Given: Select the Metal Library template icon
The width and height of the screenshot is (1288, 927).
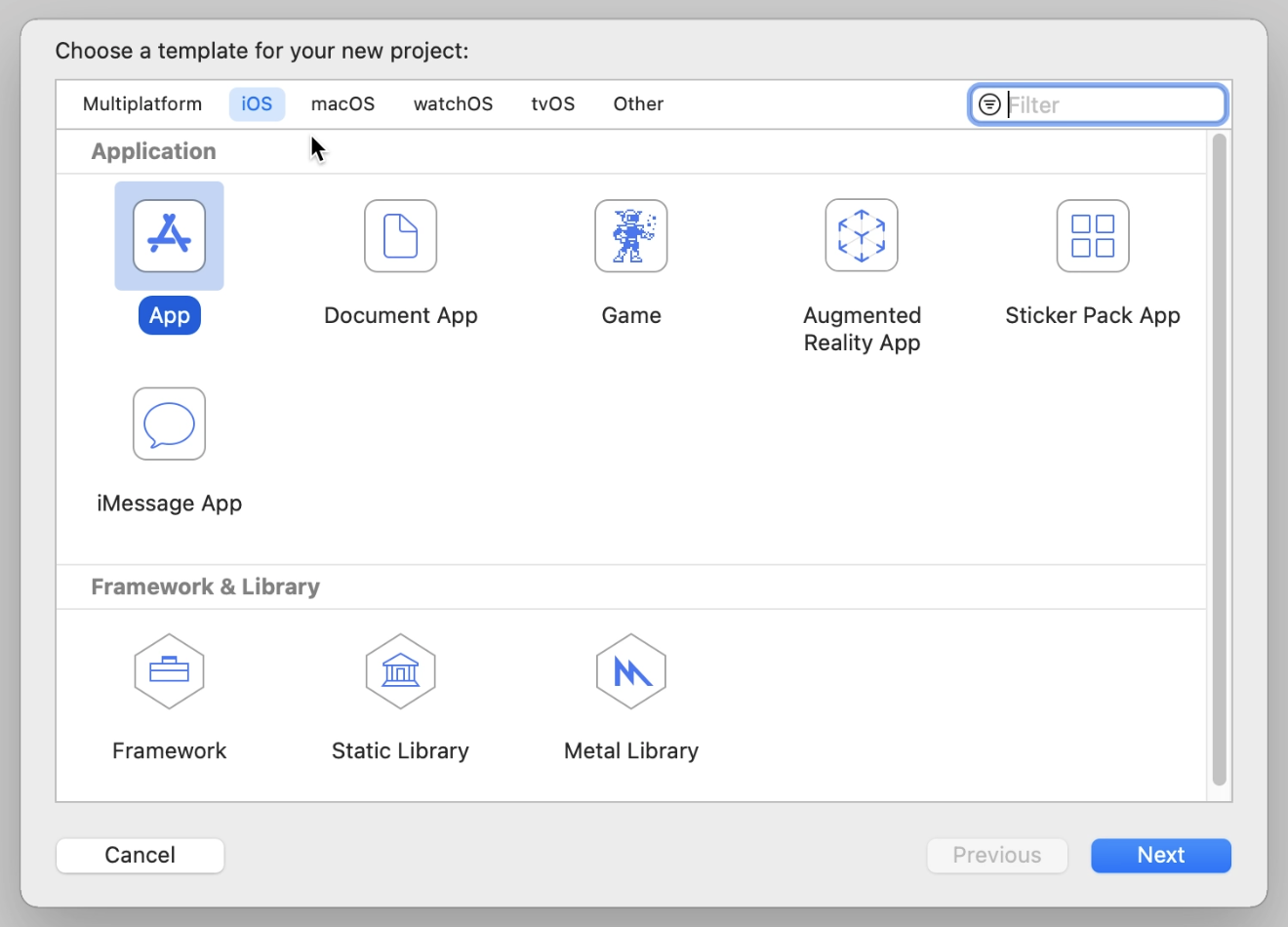Looking at the screenshot, I should (x=631, y=671).
